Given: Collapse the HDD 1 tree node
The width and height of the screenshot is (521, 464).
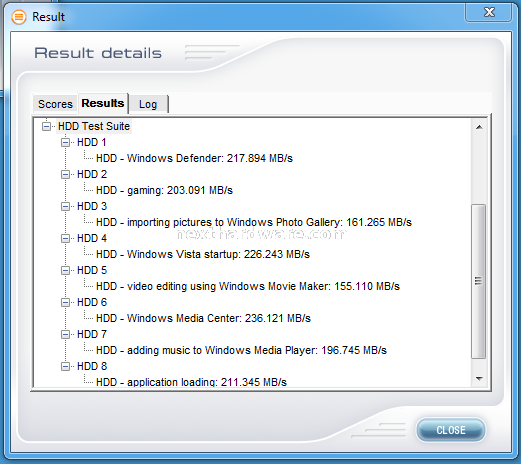Looking at the screenshot, I should pyautogui.click(x=65, y=143).
